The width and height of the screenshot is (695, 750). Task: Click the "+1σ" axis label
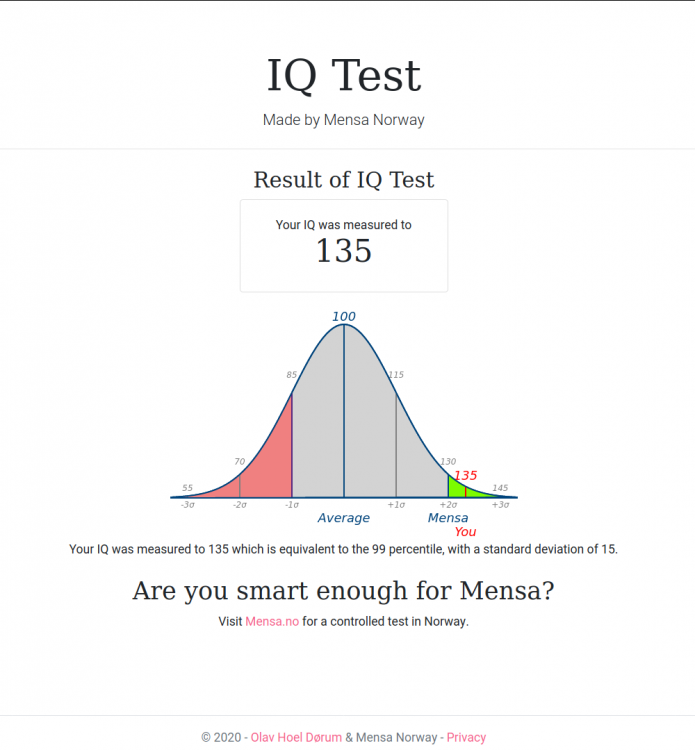click(396, 505)
